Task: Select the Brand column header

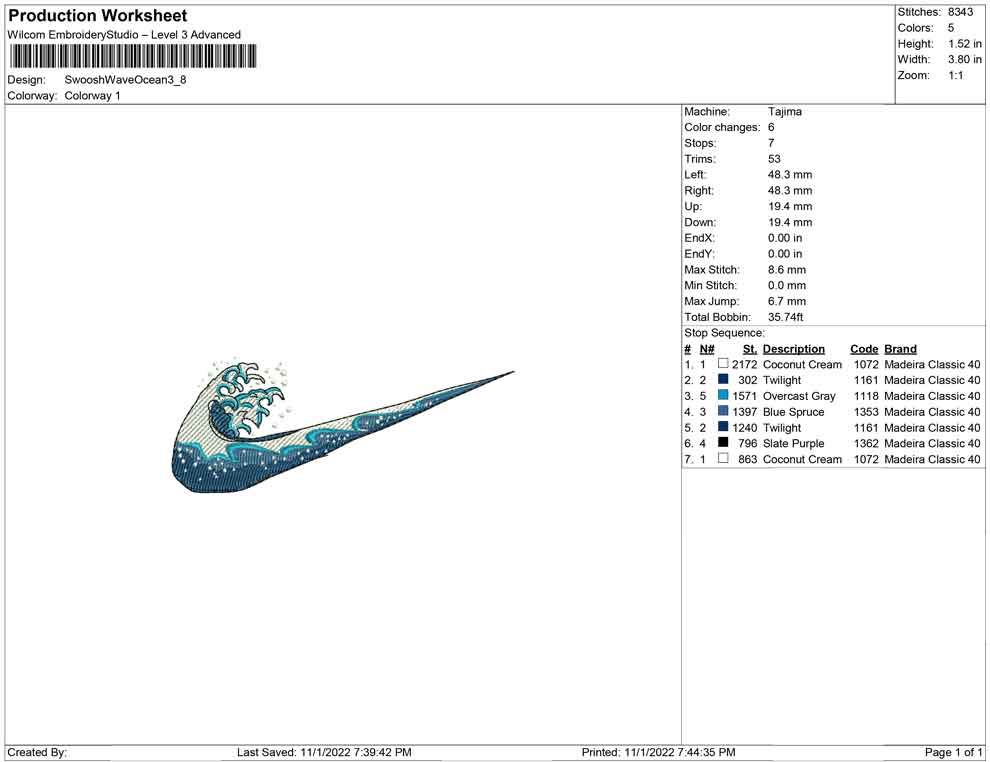Action: pyautogui.click(x=900, y=349)
